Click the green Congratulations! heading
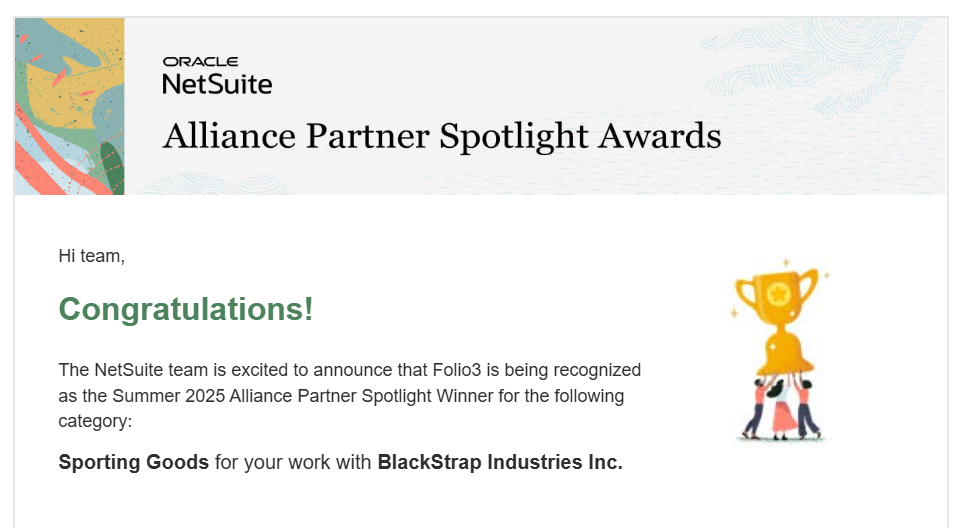Image resolution: width=969 pixels, height=528 pixels. (x=186, y=309)
